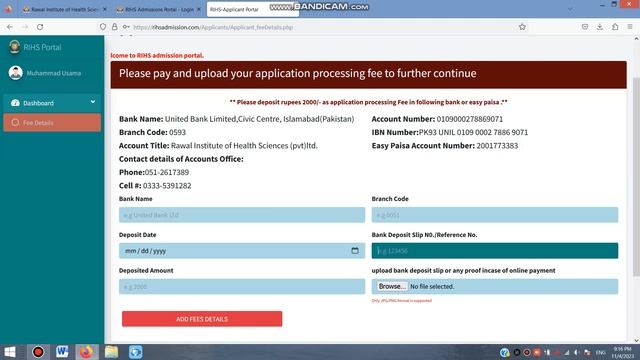Open File Explorer from the taskbar

tap(111, 352)
